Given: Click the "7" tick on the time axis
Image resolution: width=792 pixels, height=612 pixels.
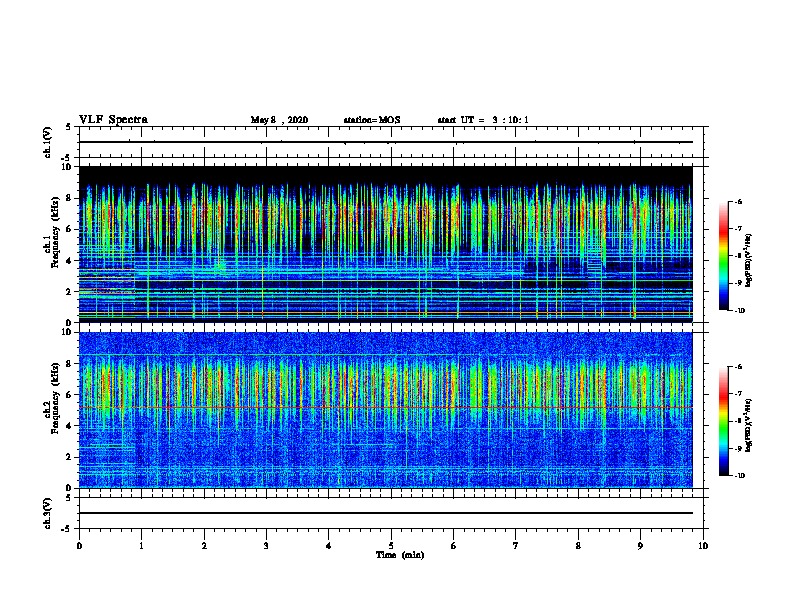Looking at the screenshot, I should (x=516, y=546).
